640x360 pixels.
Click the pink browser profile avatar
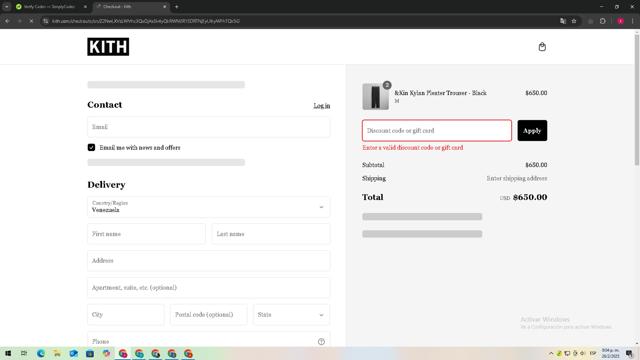coord(620,21)
